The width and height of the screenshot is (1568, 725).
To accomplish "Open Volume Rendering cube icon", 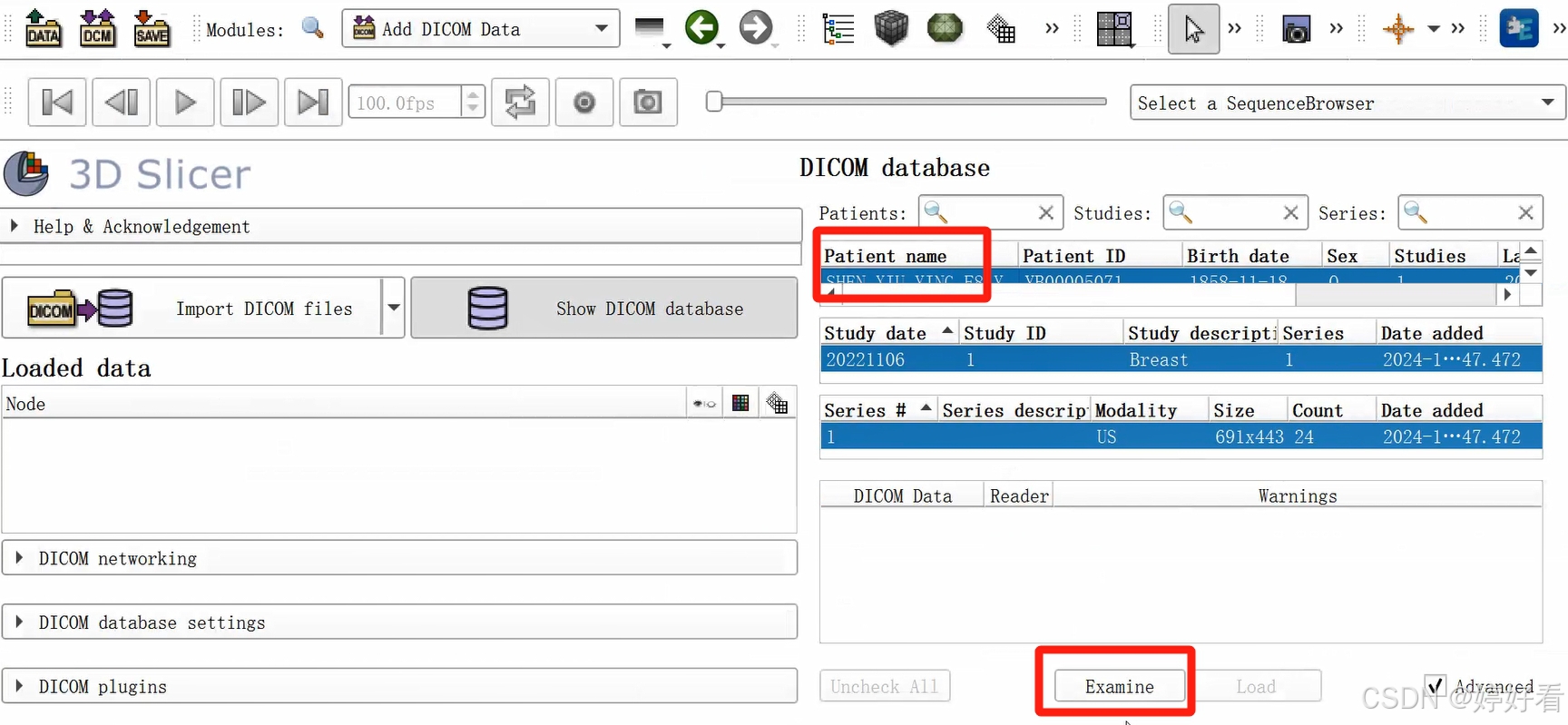I will pyautogui.click(x=891, y=28).
